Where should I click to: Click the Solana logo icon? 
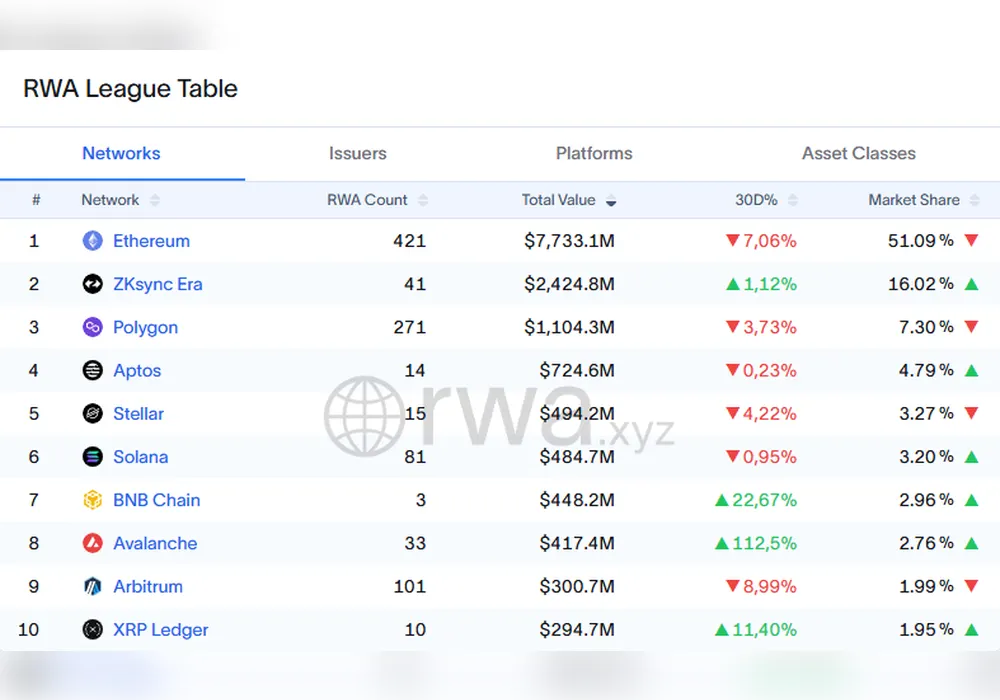[92, 456]
